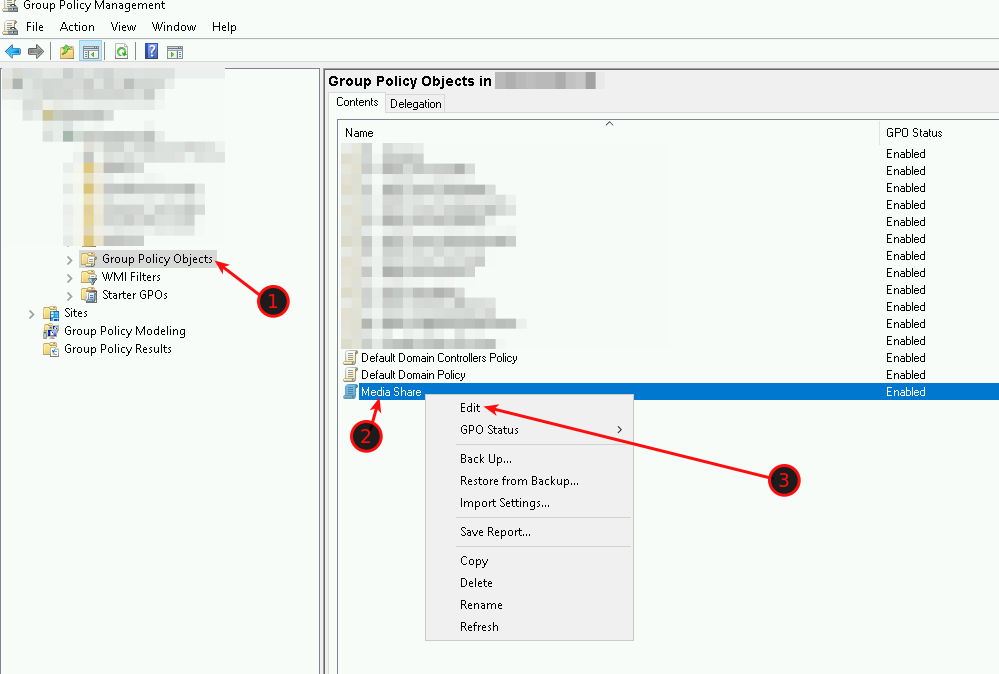The width and height of the screenshot is (999, 674).
Task: Choose Edit from the context menu
Action: (x=470, y=408)
